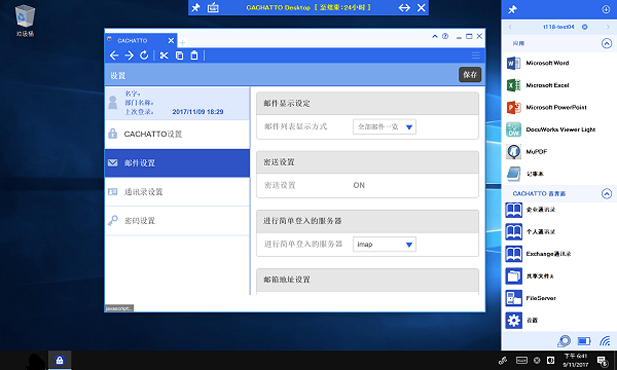Image resolution: width=617 pixels, height=370 pixels.
Task: Click the pen icon in system tray
Action: click(x=503, y=360)
